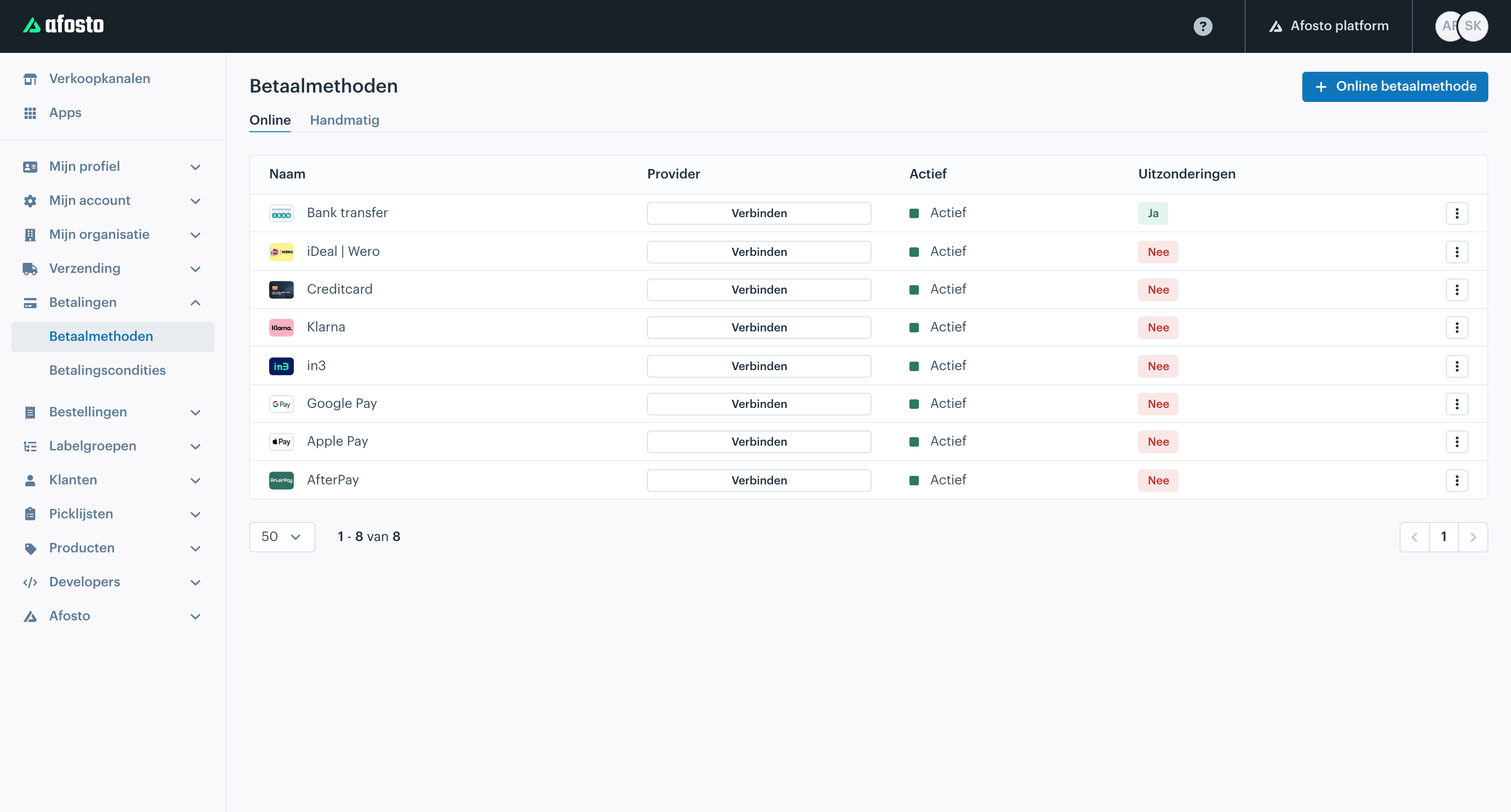Expand the Mijn organisatie chevron
The image size is (1511, 812).
point(195,235)
